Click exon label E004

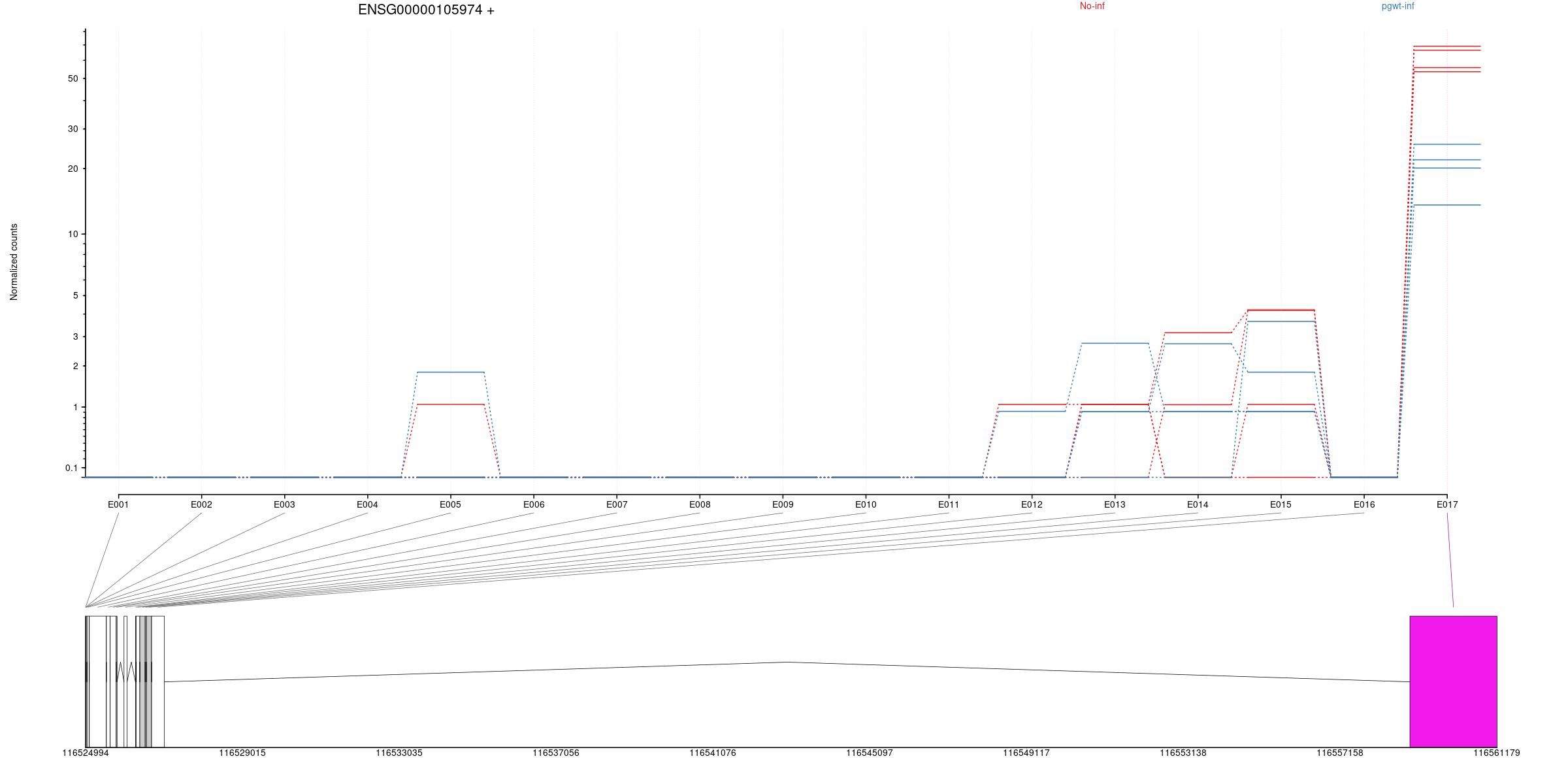367,504
